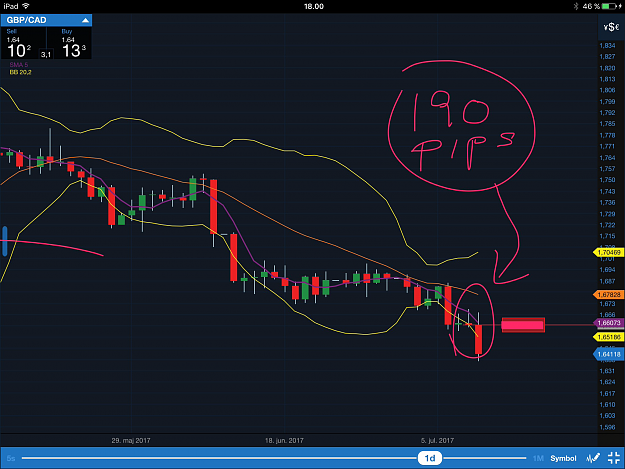Viewport: 625px width, 469px height.
Task: Click the 18. jun. 2017 date label
Action: (x=284, y=440)
